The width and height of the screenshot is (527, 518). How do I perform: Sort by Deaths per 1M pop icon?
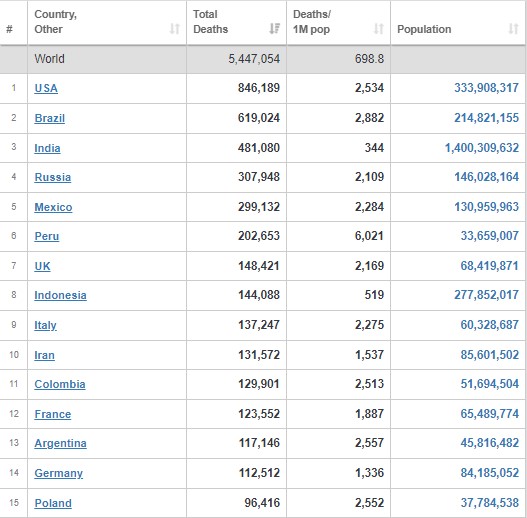click(x=379, y=29)
